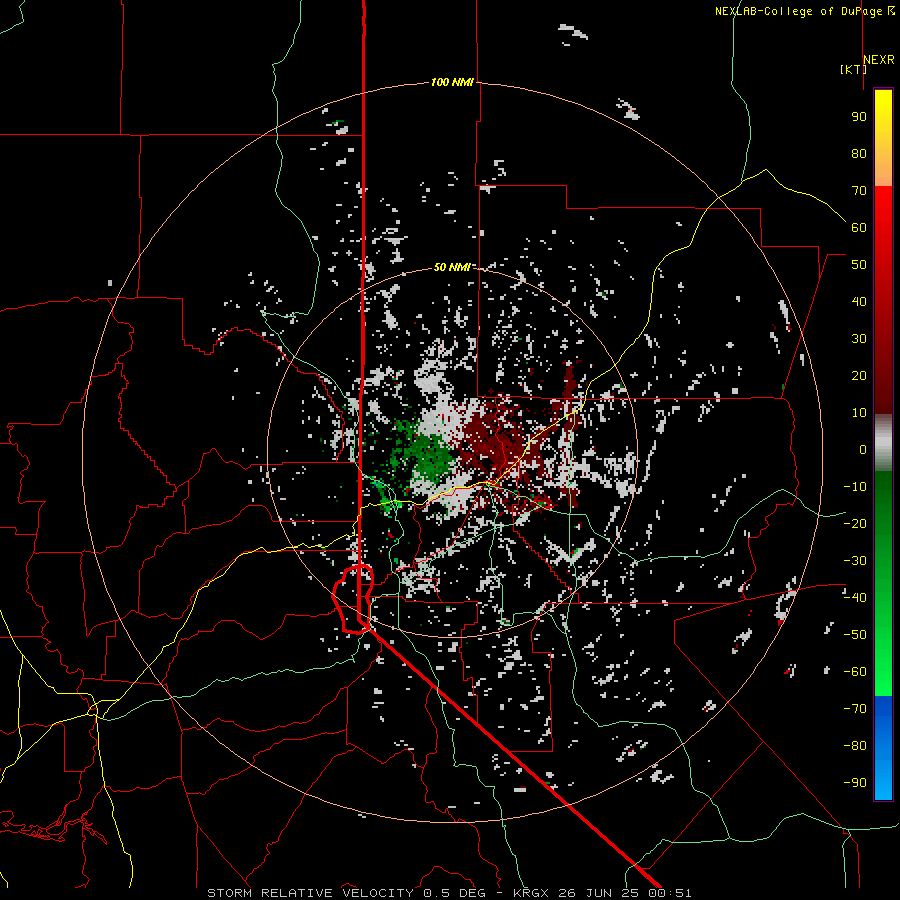Click the 50 NMI range ring label
Image resolution: width=900 pixels, height=900 pixels.
click(x=452, y=267)
